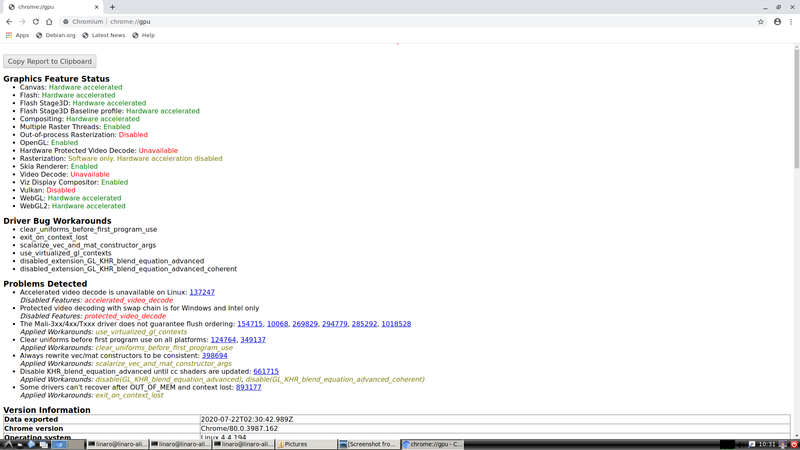Open bug link 137247
This screenshot has height=450, width=800.
point(202,292)
